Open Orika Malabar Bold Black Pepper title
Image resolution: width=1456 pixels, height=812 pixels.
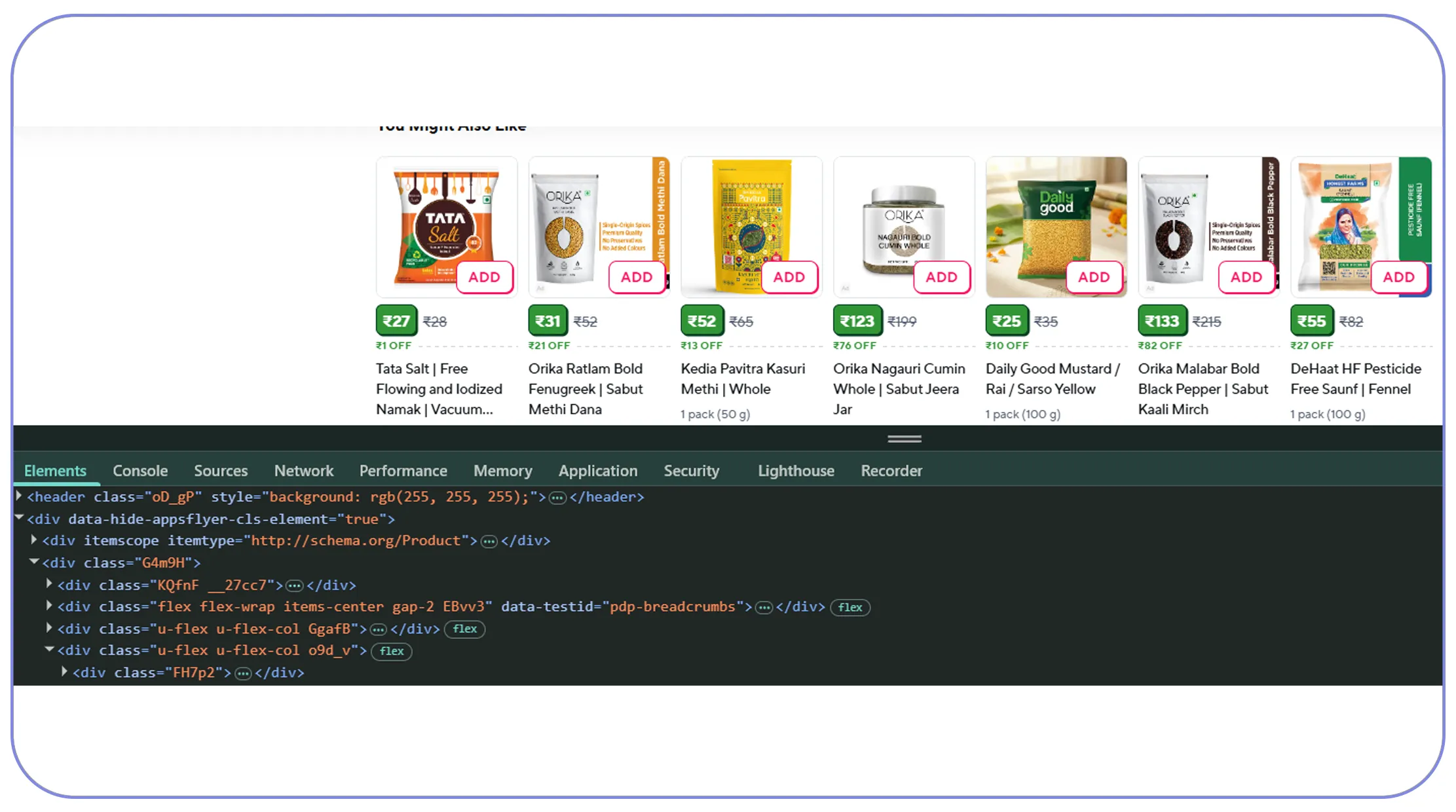coord(1203,389)
